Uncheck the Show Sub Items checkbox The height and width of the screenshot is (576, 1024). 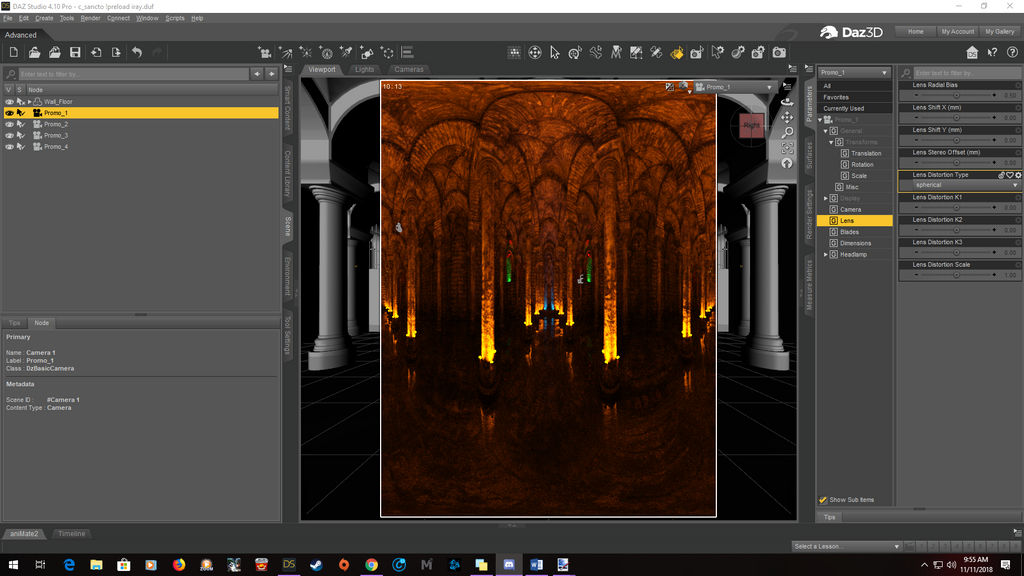(823, 500)
